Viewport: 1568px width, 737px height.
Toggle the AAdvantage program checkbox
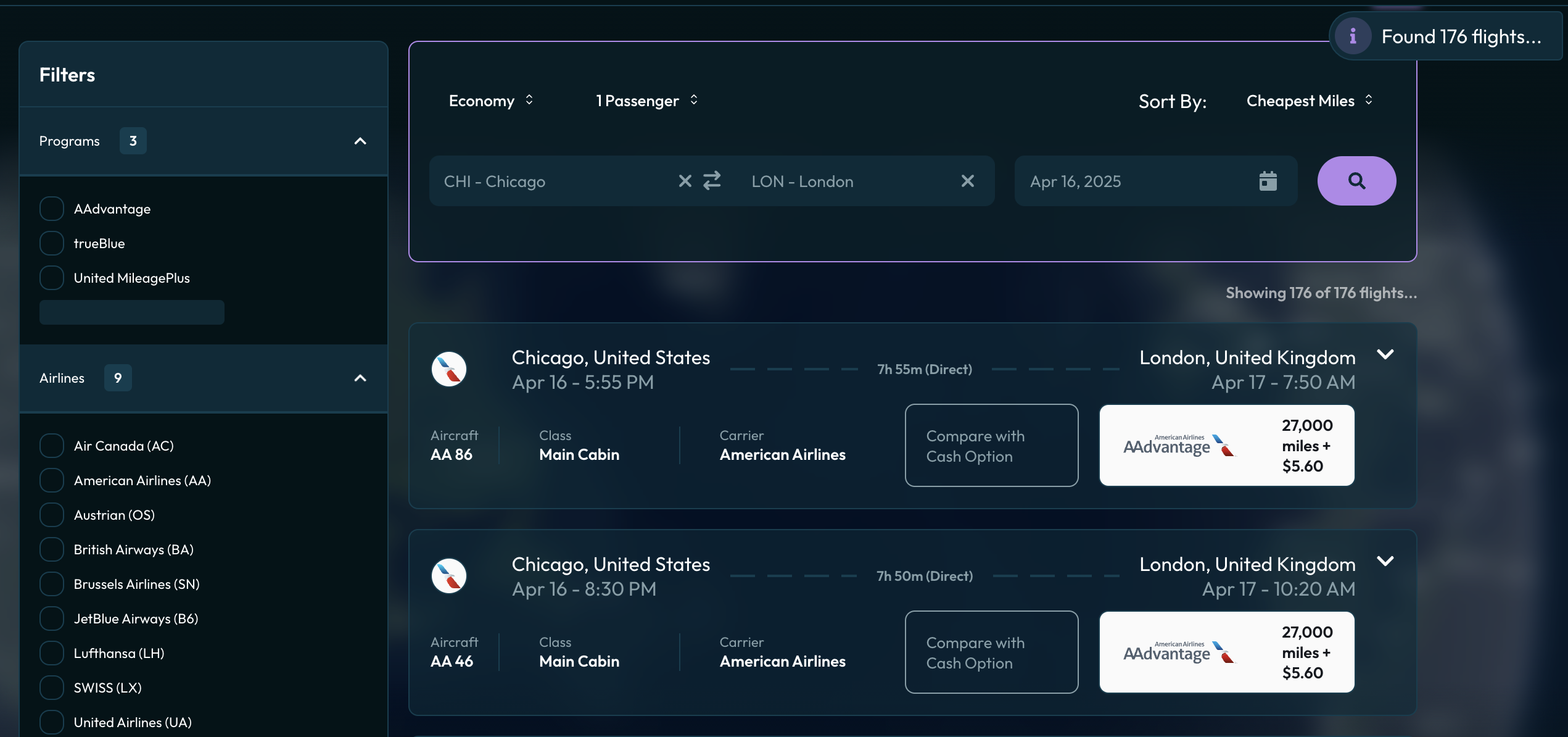[x=51, y=209]
